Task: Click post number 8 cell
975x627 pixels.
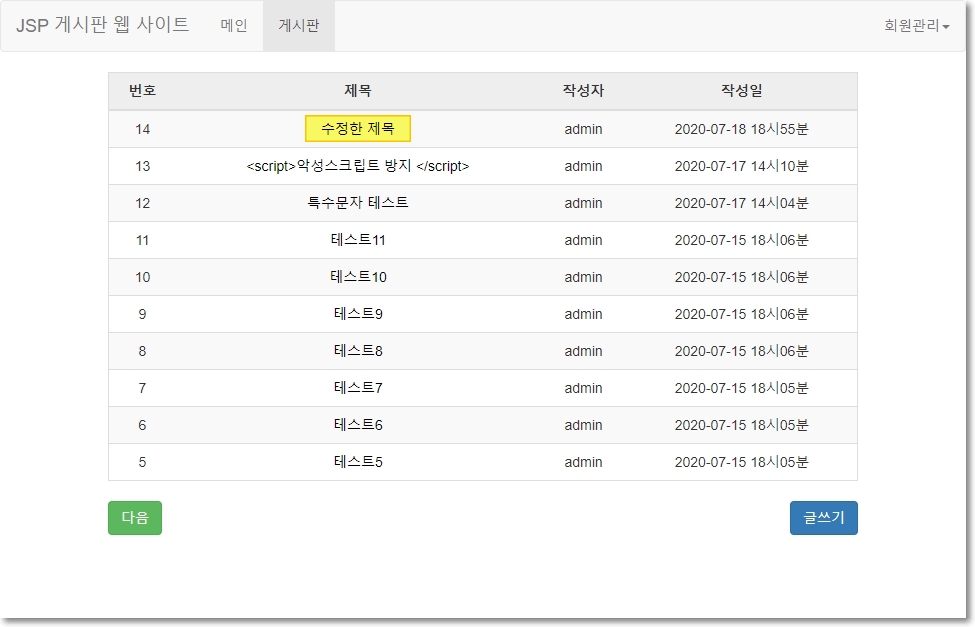Action: tap(142, 351)
